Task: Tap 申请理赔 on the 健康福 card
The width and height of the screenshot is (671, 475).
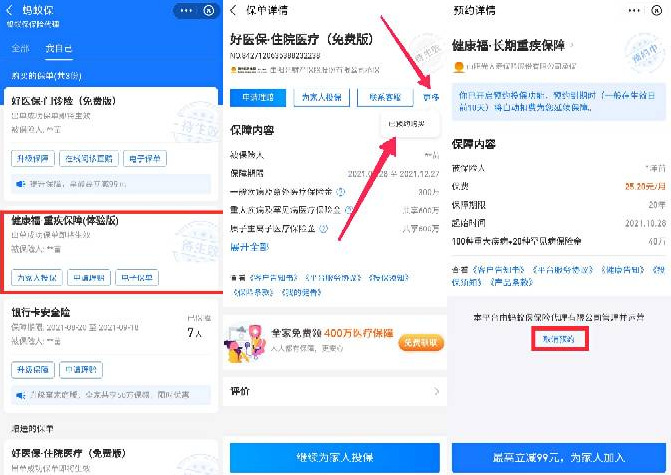Action: [x=89, y=277]
